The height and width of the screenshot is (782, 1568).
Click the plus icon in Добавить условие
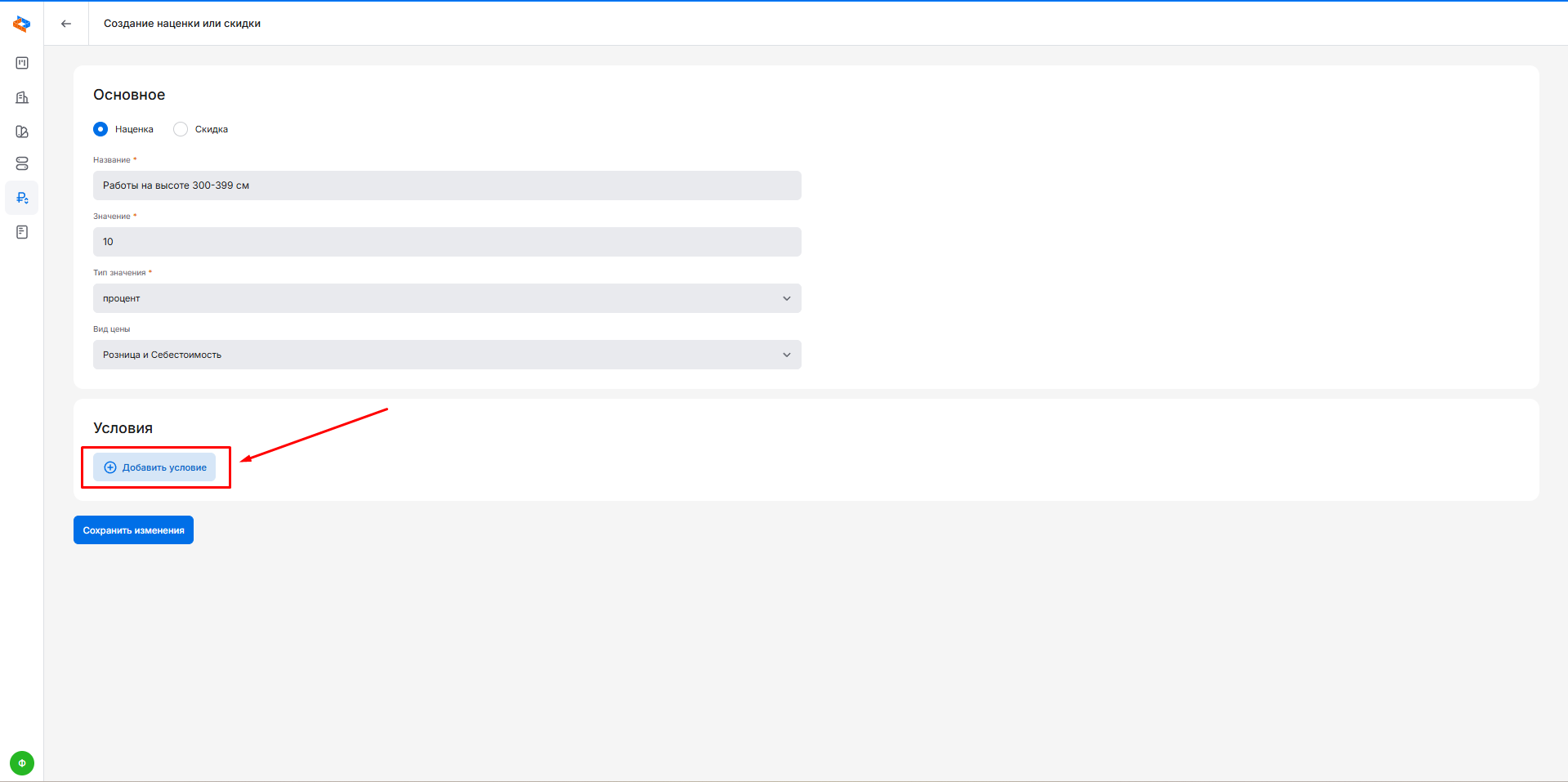pos(110,467)
